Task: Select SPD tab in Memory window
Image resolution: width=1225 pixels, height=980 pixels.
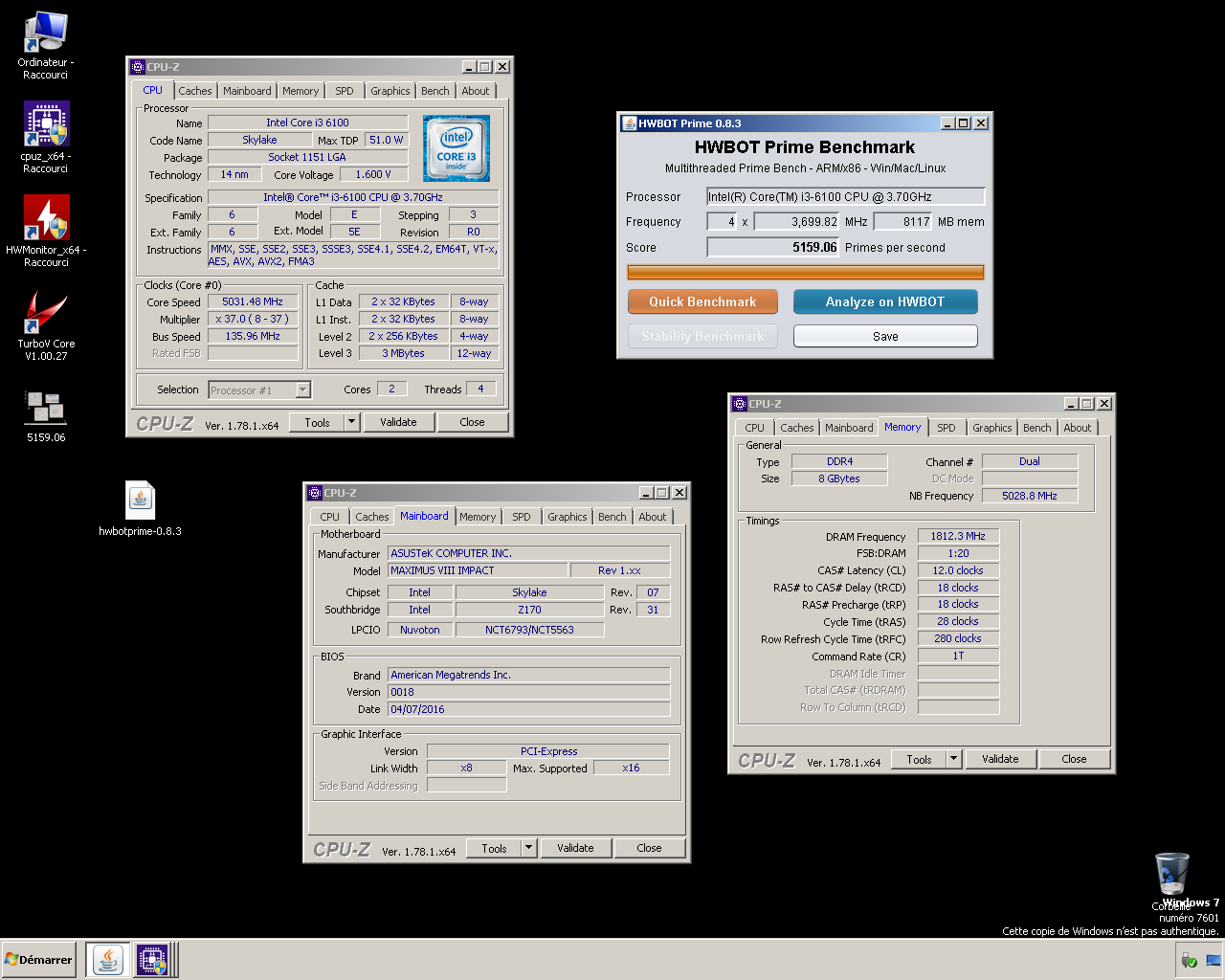Action: point(947,428)
